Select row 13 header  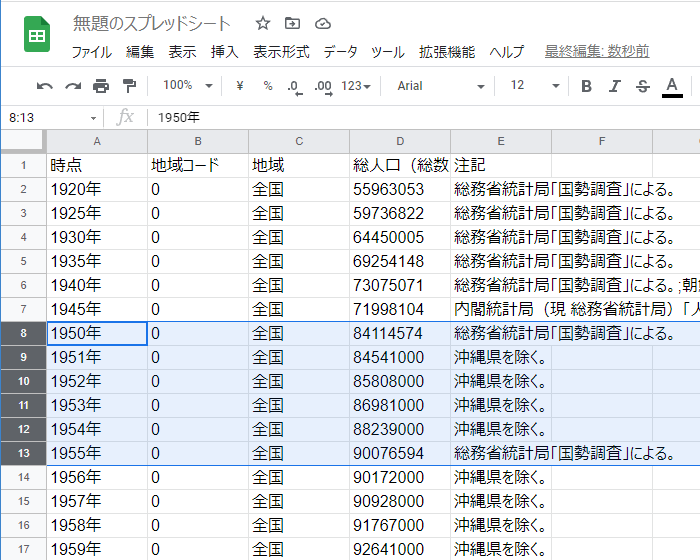pos(23,453)
